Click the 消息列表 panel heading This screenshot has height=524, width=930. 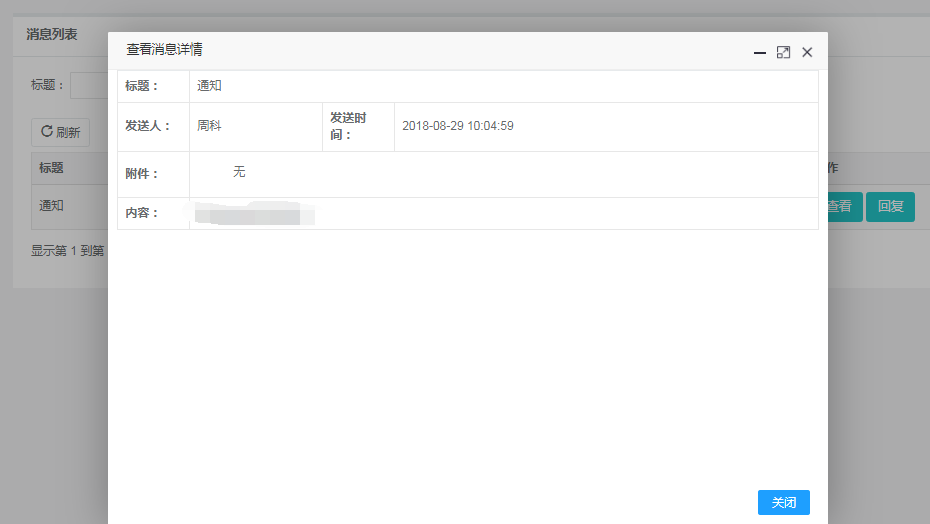(52, 34)
